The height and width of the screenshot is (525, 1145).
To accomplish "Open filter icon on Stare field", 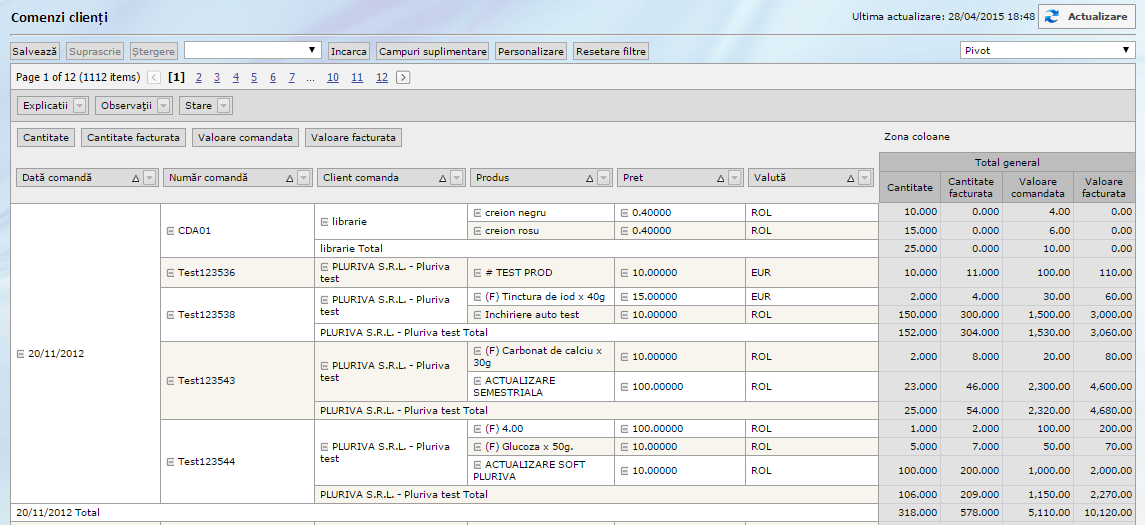I will point(224,106).
